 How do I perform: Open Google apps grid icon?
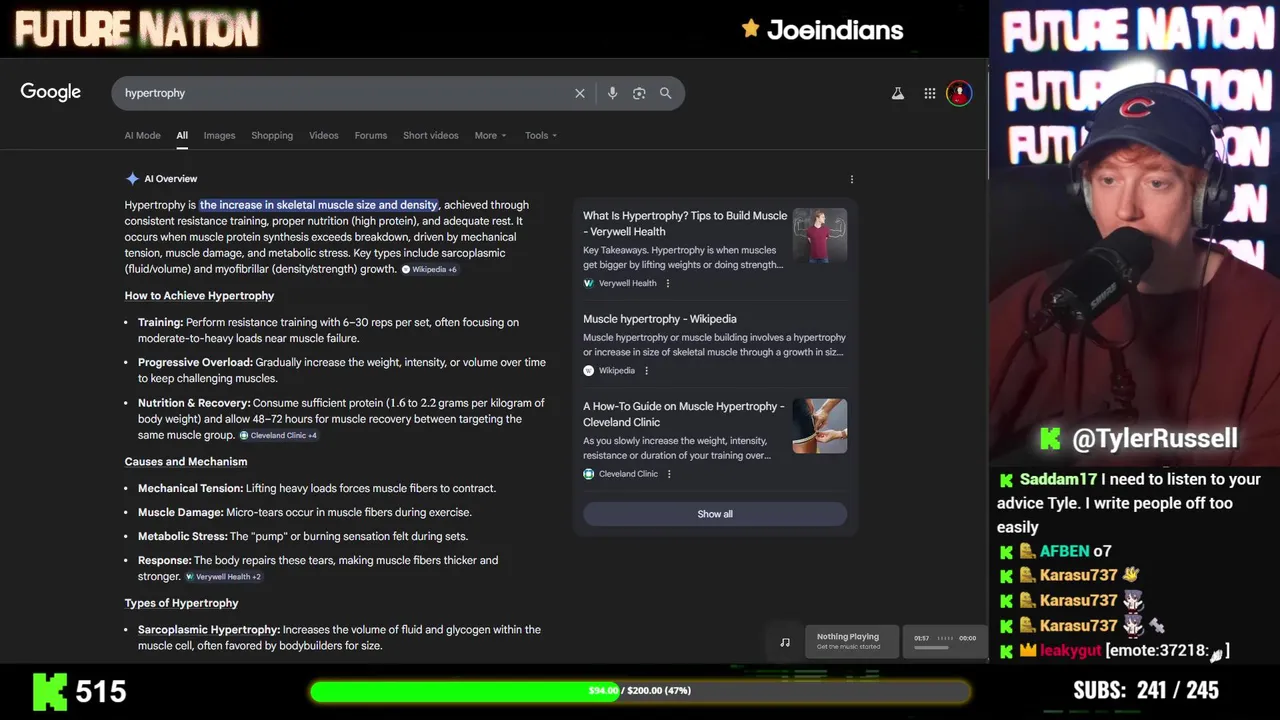(930, 93)
